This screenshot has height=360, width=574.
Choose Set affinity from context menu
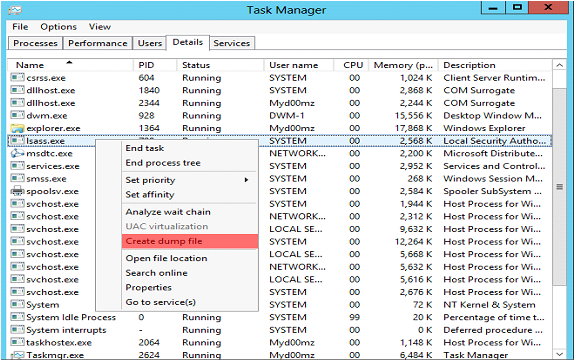click(190, 194)
